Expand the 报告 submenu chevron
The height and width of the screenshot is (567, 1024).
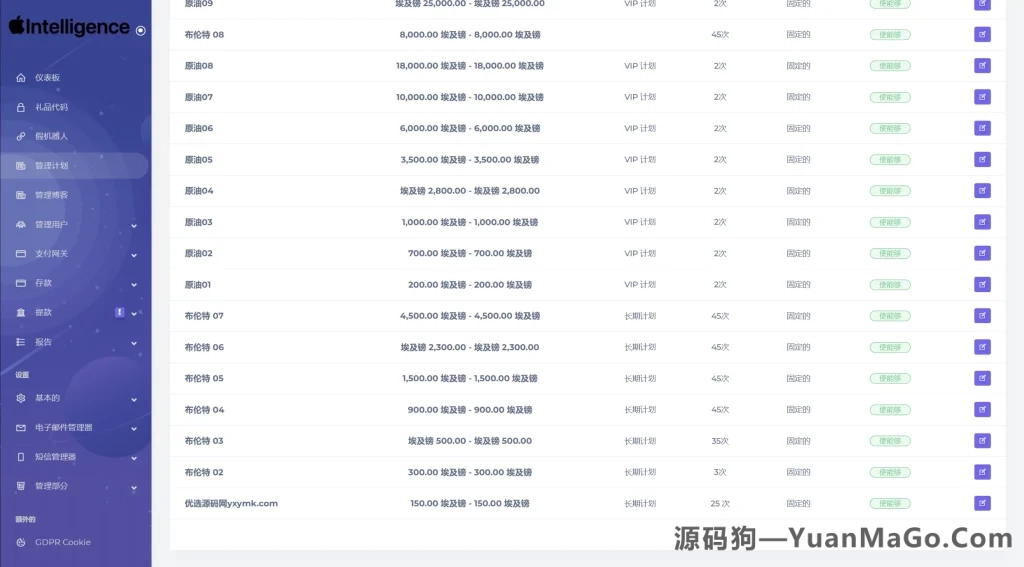click(134, 343)
